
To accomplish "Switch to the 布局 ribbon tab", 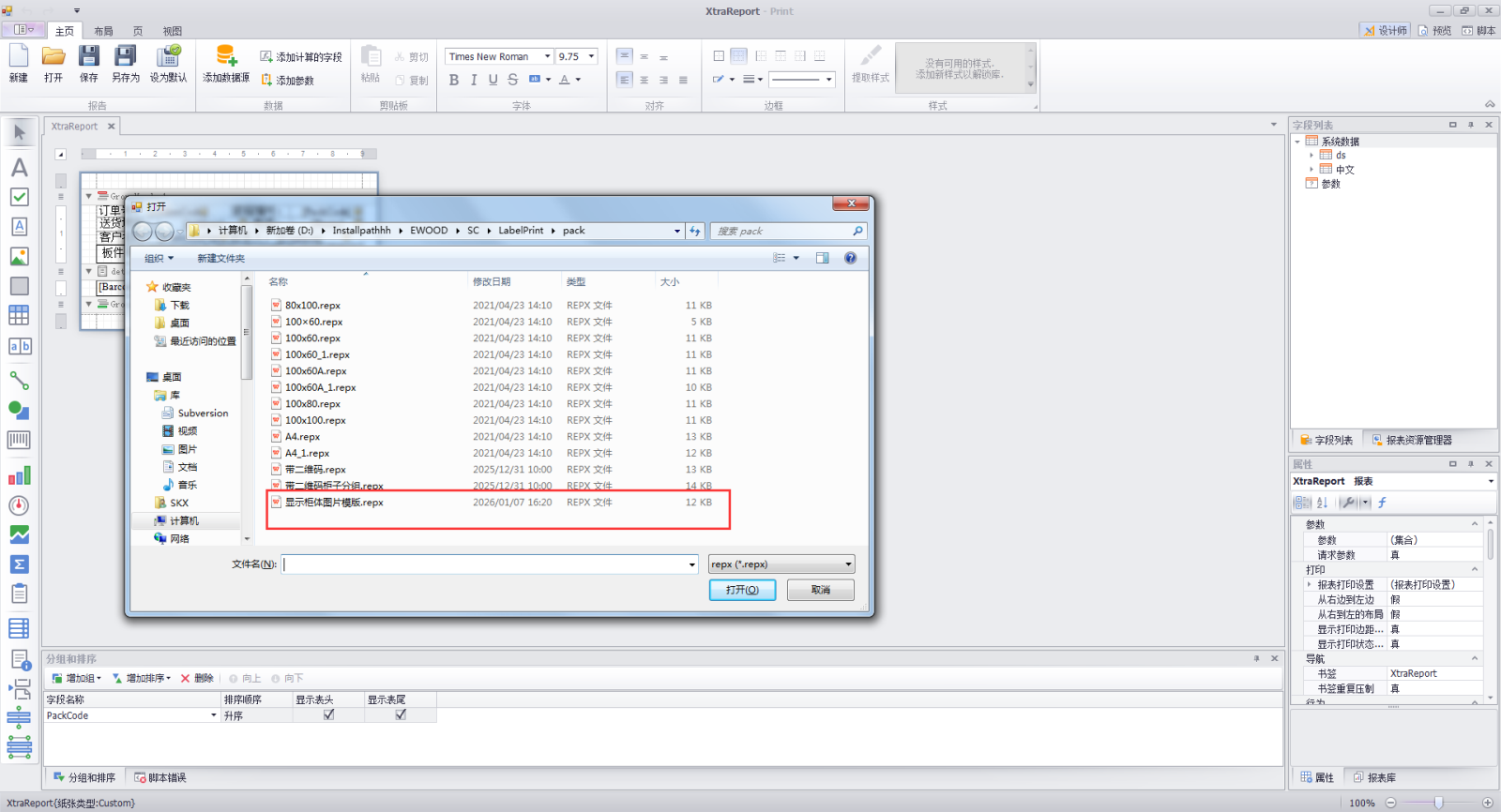I will pos(103,31).
